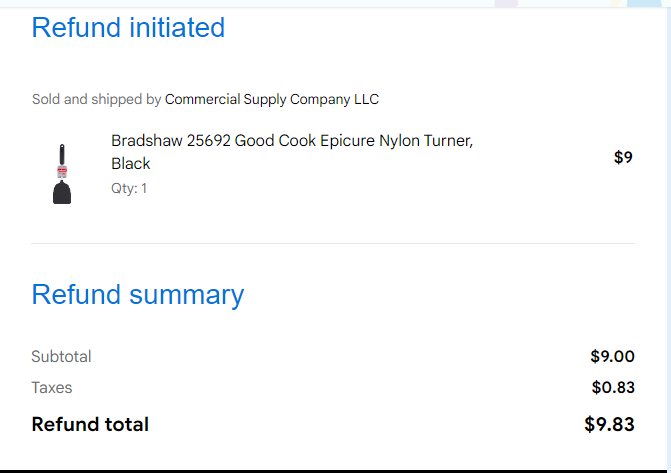The height and width of the screenshot is (473, 671).
Task: Click the Qty: 1 quantity text
Action: click(129, 188)
